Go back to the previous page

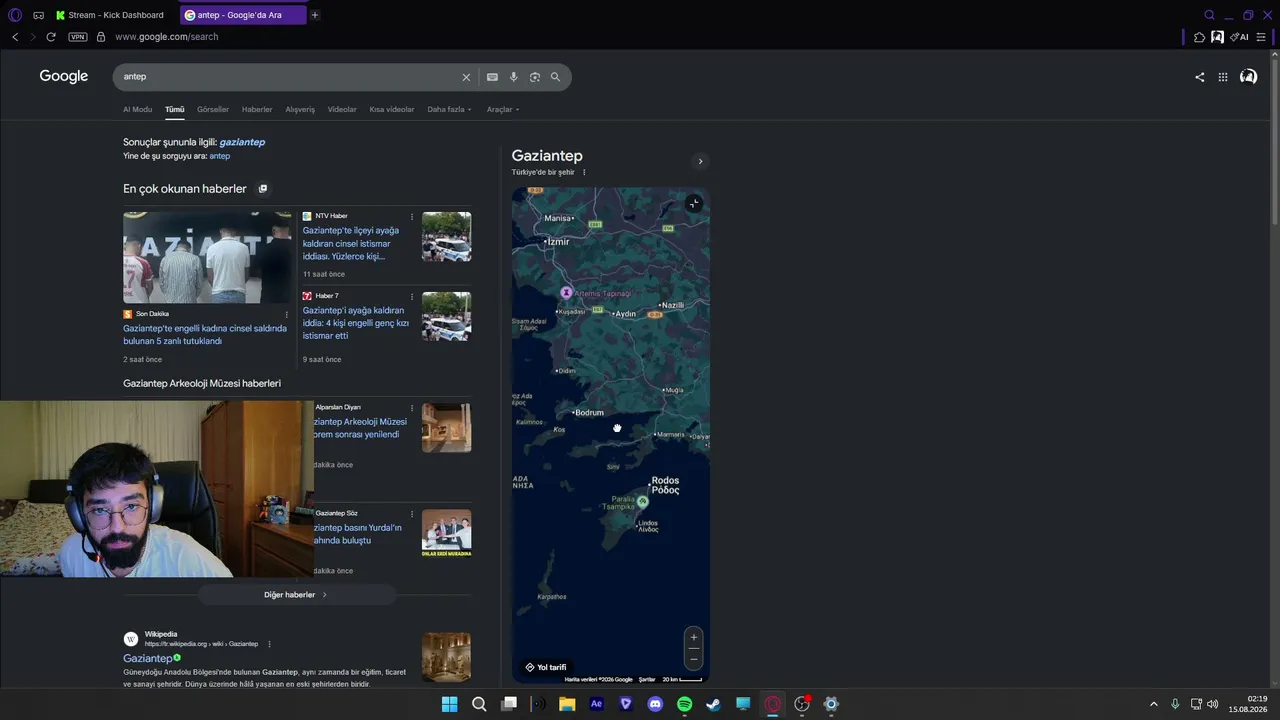coord(15,37)
